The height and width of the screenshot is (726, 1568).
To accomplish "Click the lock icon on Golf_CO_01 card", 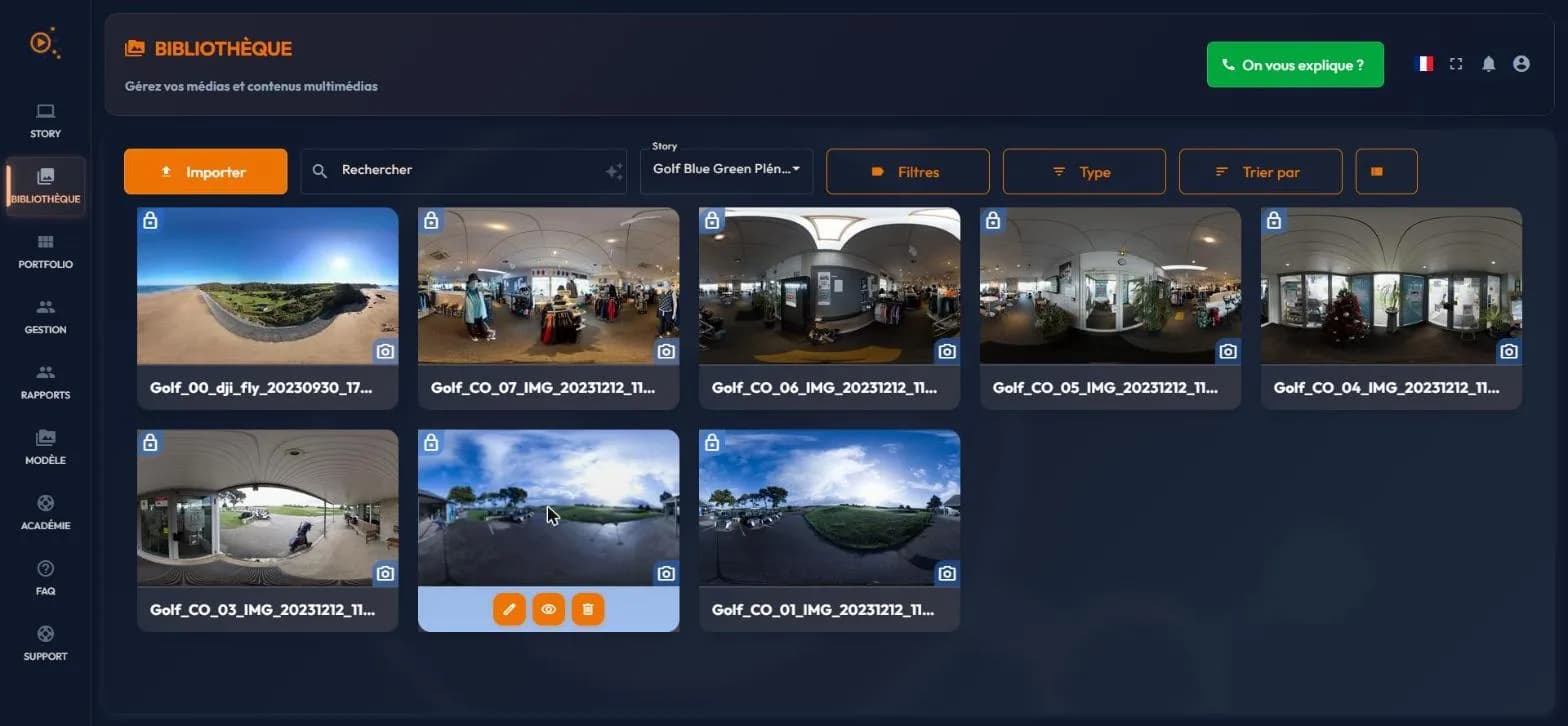I will pyautogui.click(x=712, y=442).
